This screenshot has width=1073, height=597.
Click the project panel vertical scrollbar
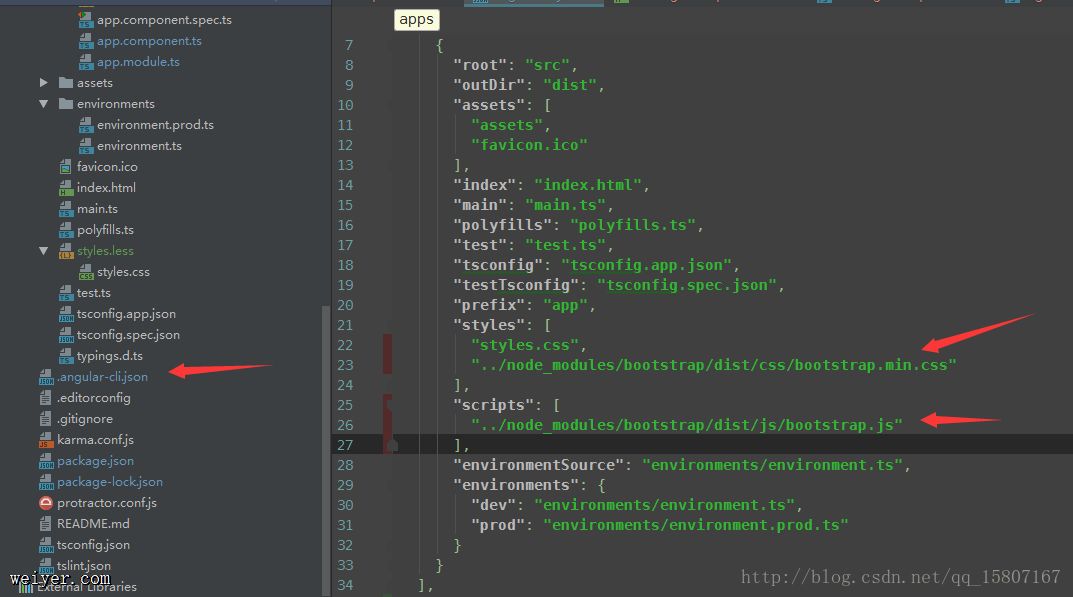pos(326,448)
